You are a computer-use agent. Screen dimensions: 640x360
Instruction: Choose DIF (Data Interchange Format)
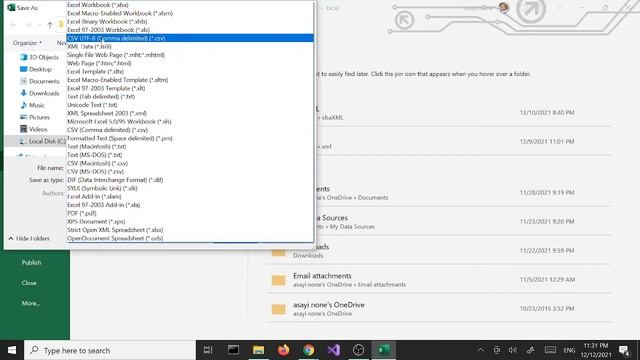[190, 180]
